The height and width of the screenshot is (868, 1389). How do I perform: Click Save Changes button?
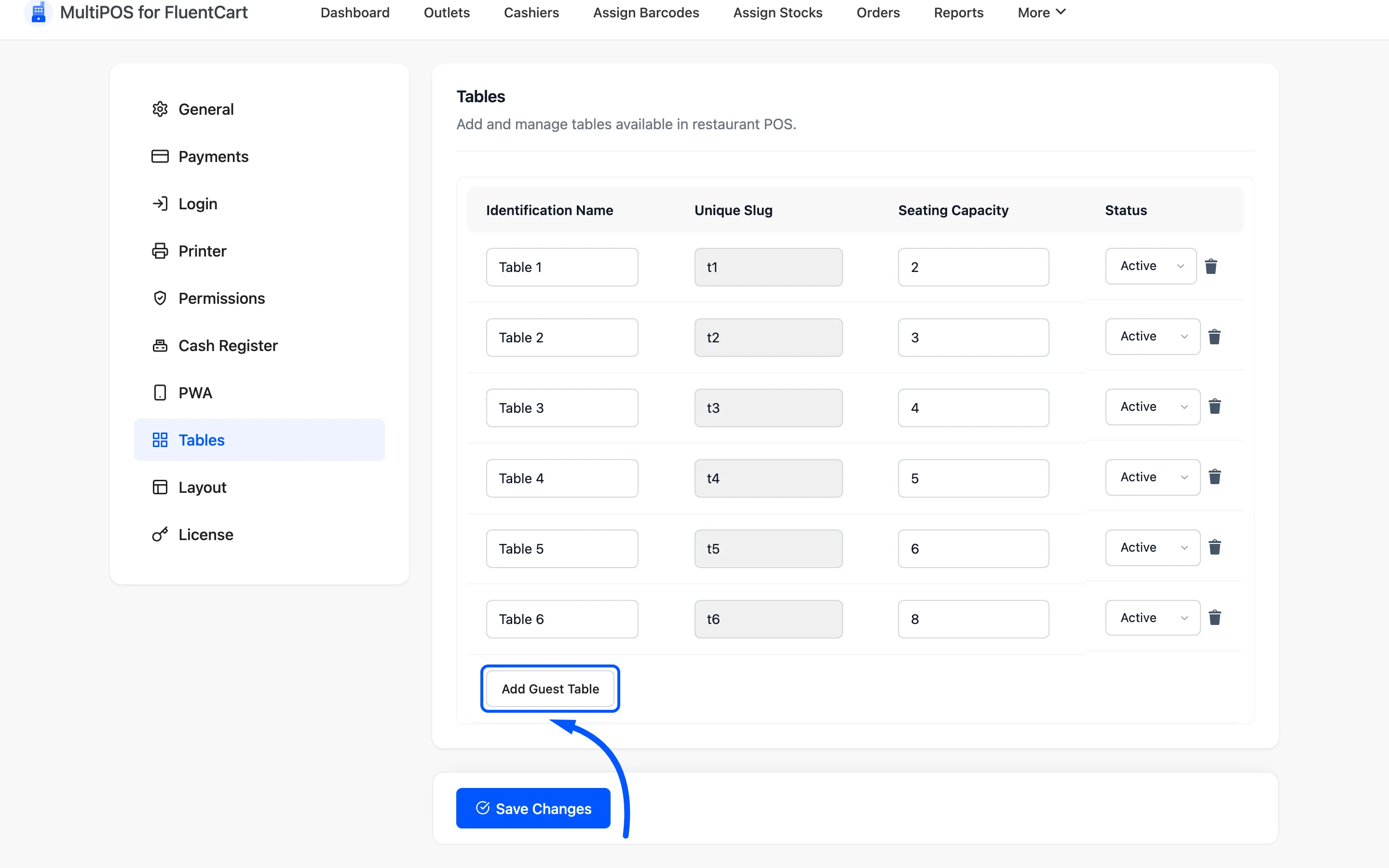[x=533, y=808]
